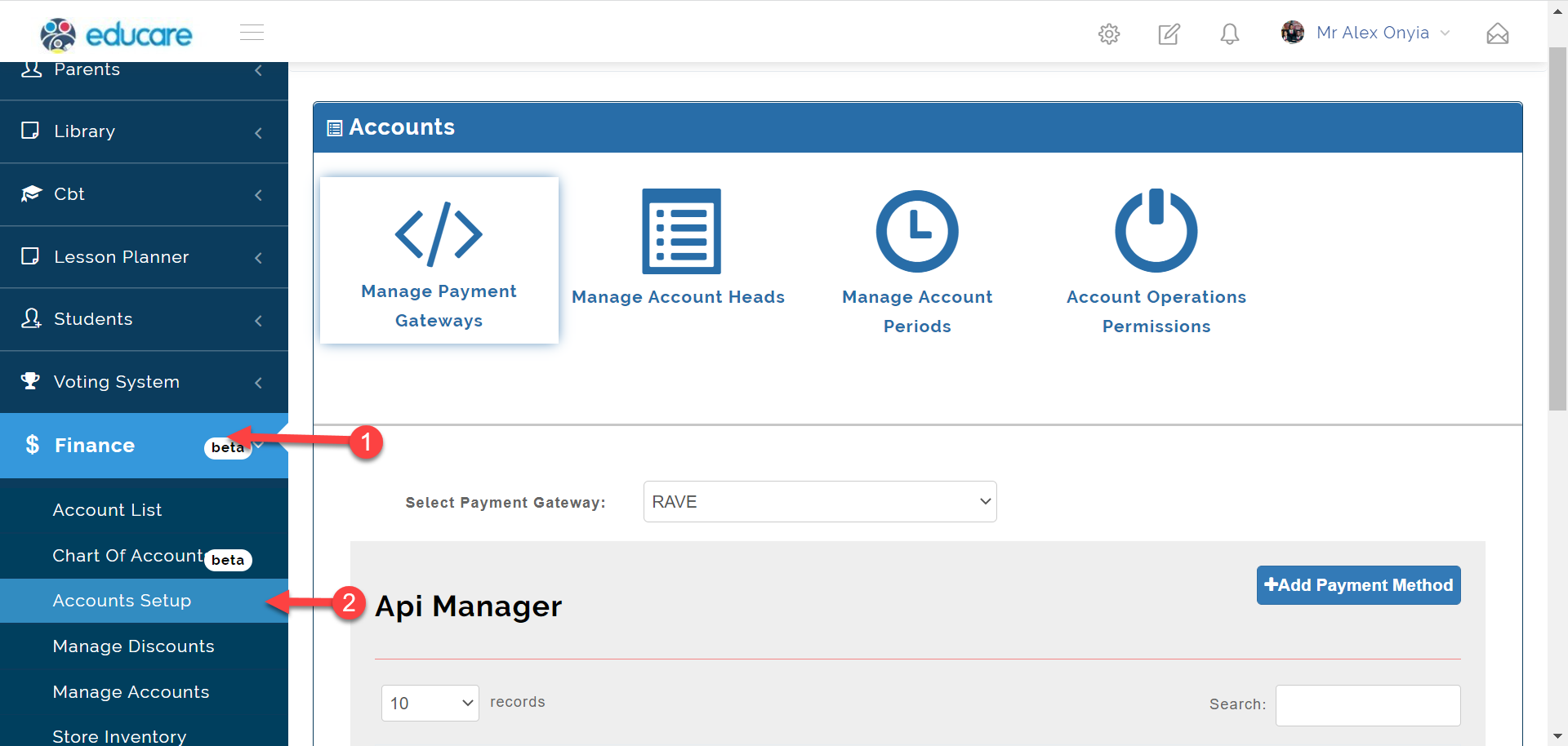Viewport: 1568px width, 746px height.
Task: Click the Search input field
Action: (x=1368, y=705)
